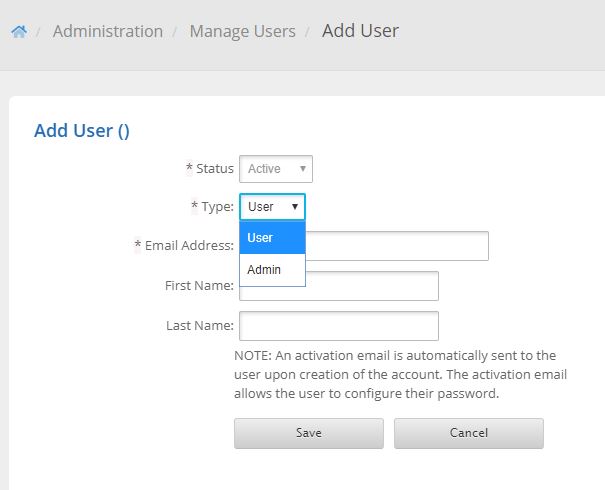Click the Type field label
The height and width of the screenshot is (490, 605).
click(217, 207)
